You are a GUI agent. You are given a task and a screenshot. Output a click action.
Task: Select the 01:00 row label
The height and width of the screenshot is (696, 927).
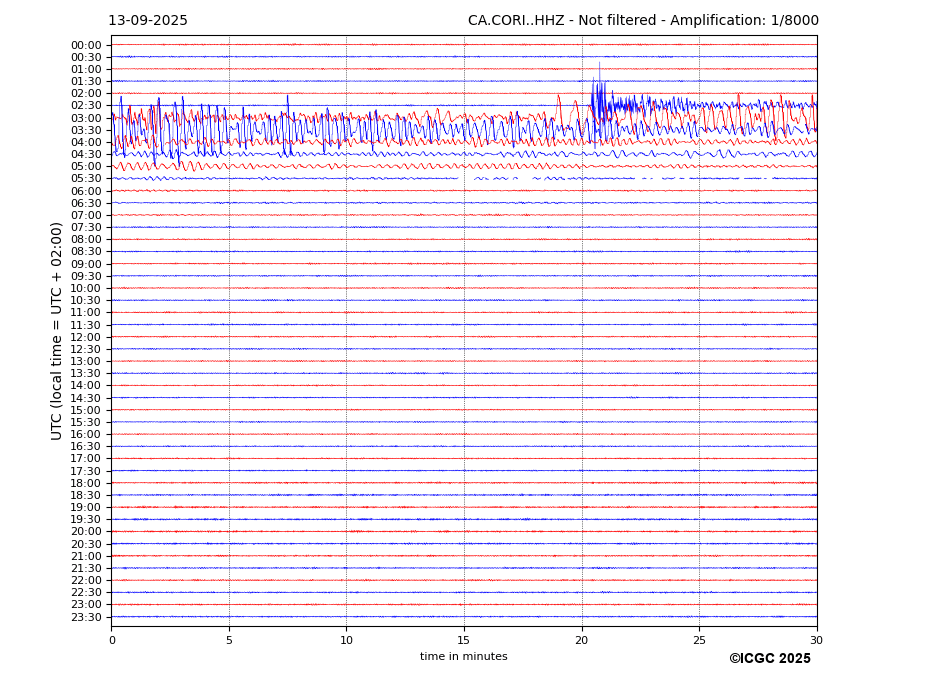click(x=86, y=69)
